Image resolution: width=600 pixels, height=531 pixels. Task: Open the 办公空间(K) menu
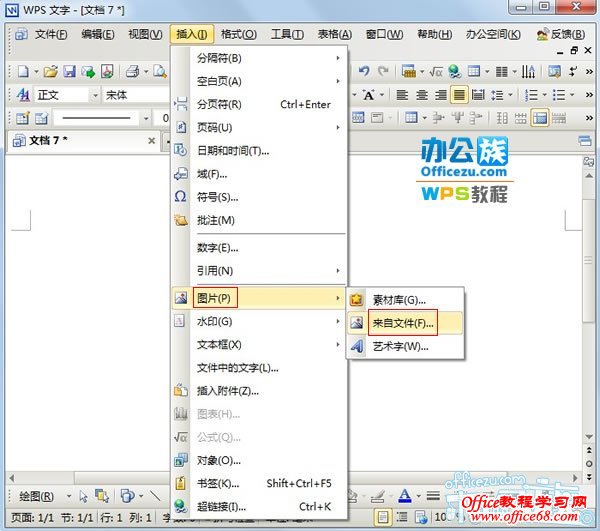(x=493, y=34)
